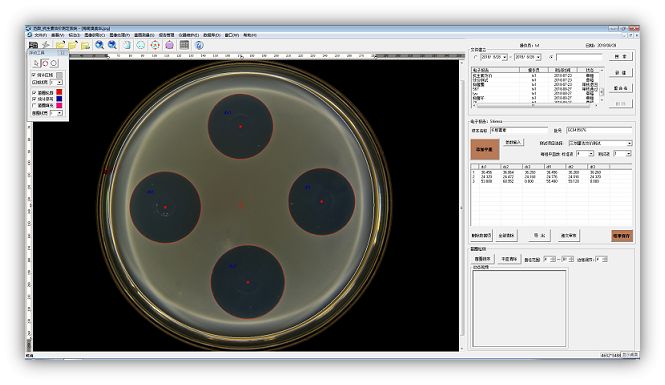
Task: Toggle checkbox beside the pink color swatch
Action: click(34, 105)
